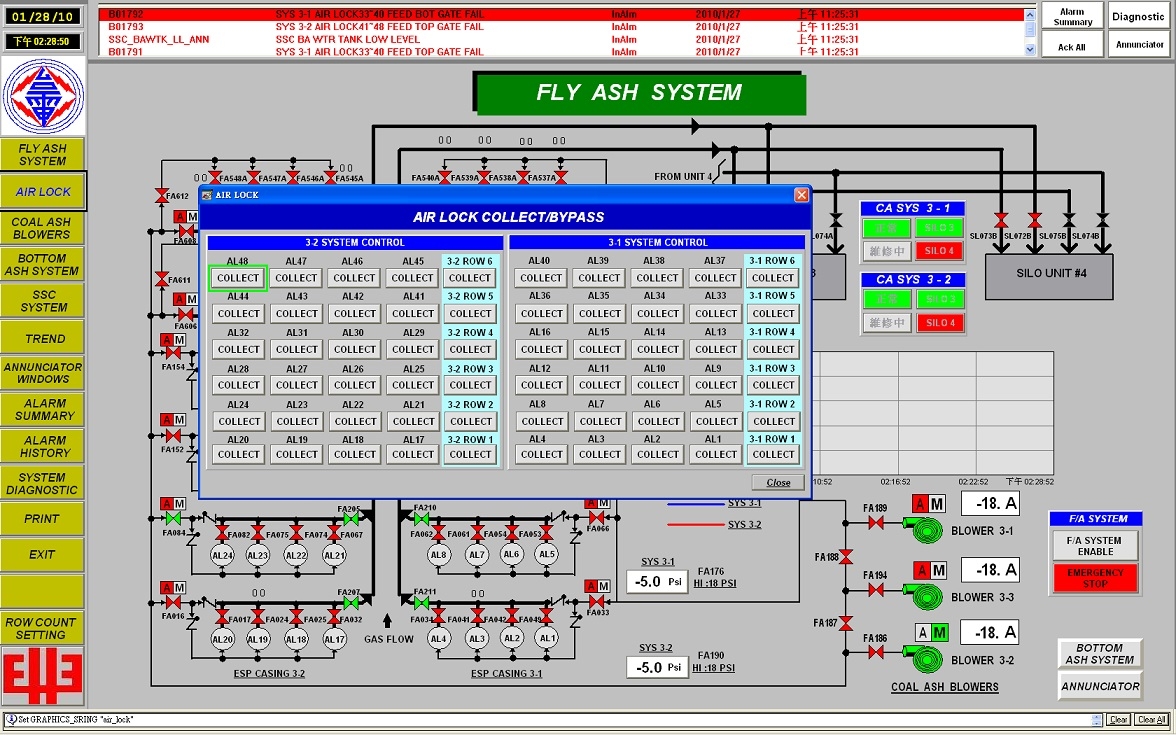1176x735 pixels.
Task: Open Diagnostic button
Action: pyautogui.click(x=1138, y=16)
